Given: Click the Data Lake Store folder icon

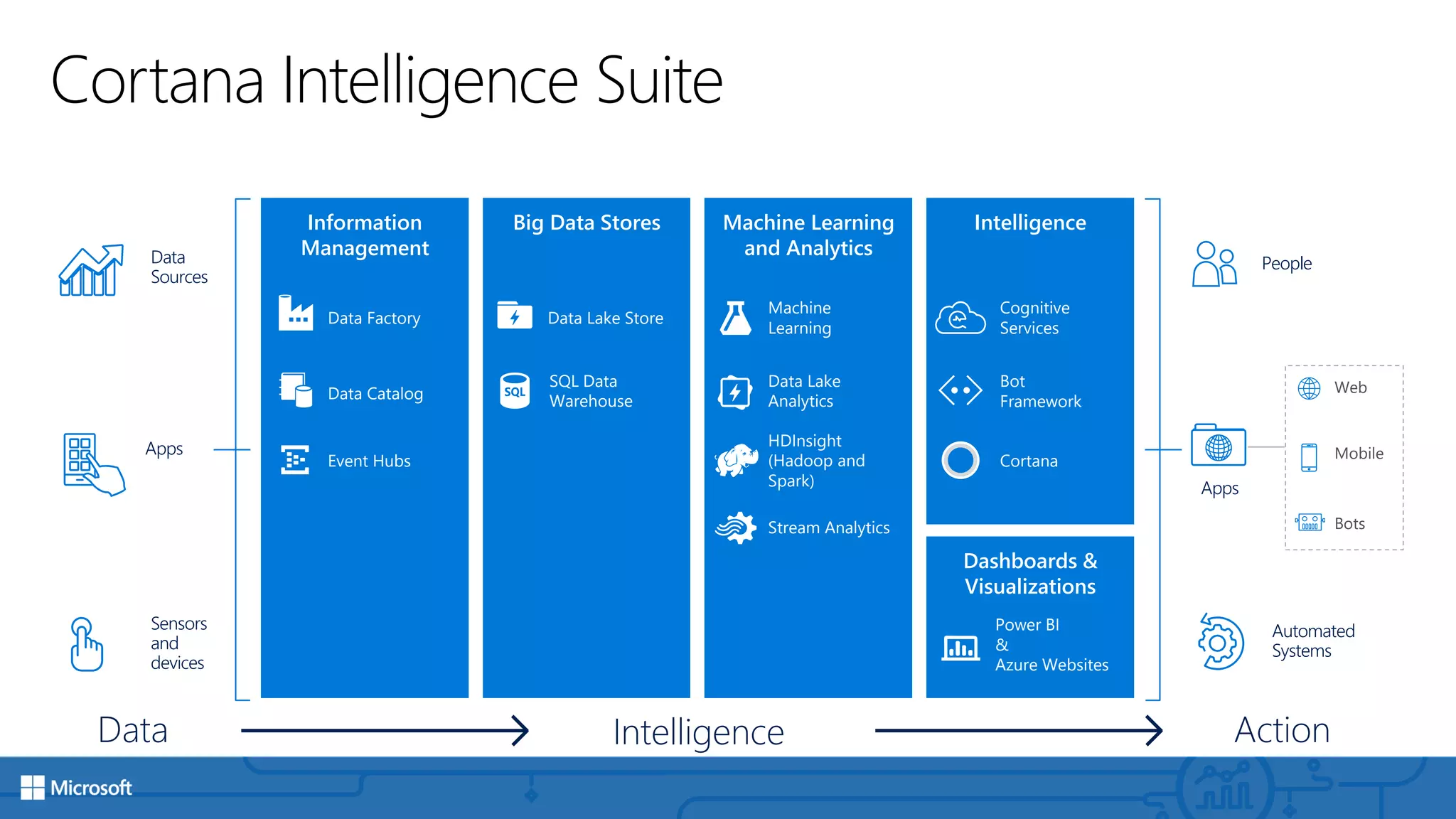Looking at the screenshot, I should coord(515,315).
